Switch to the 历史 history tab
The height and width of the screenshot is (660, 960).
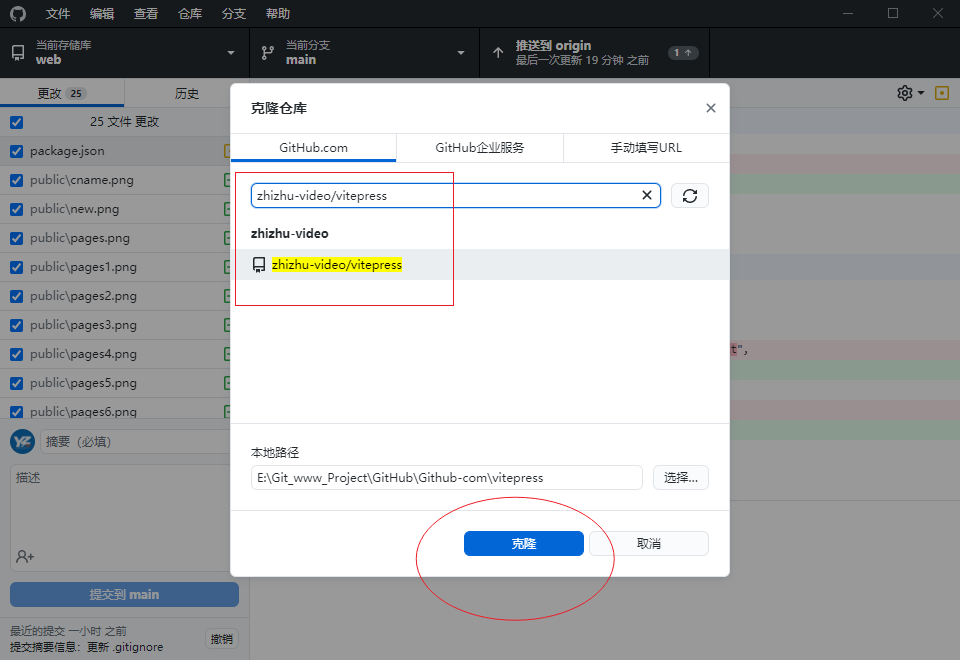187,93
